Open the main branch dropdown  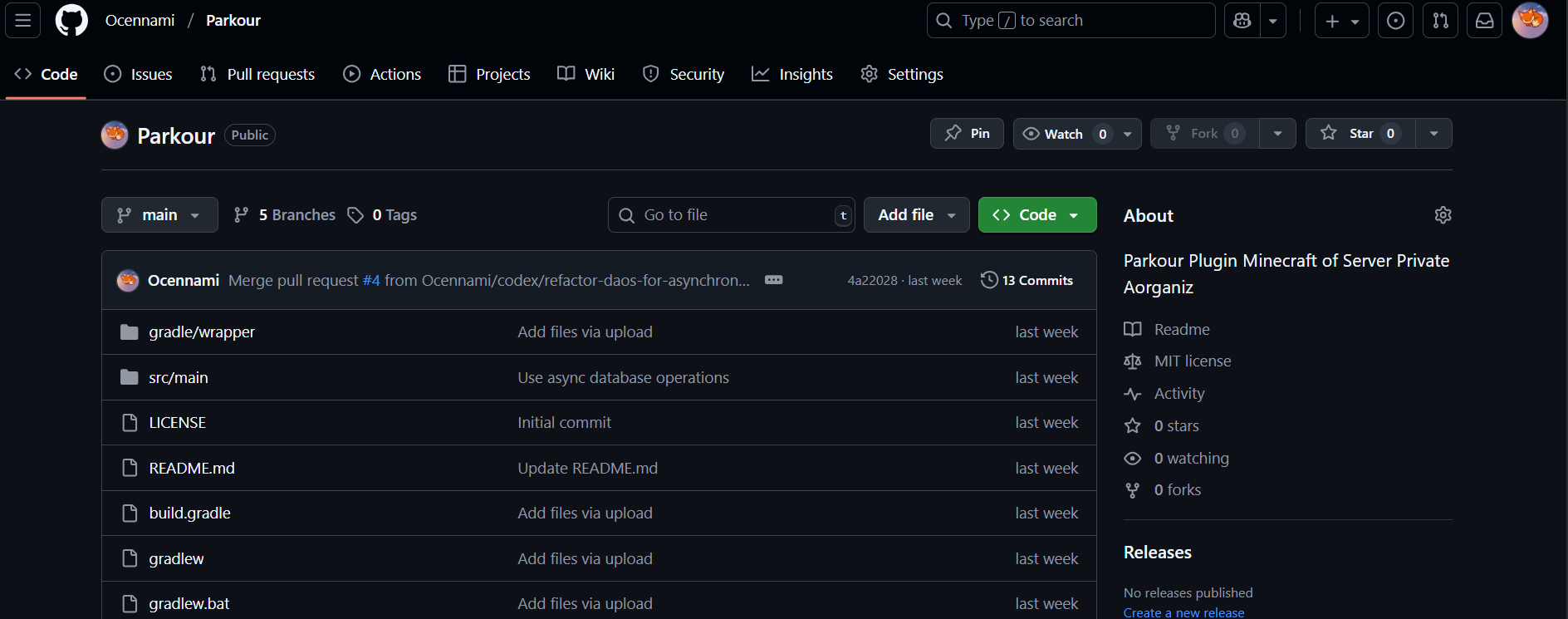pyautogui.click(x=159, y=215)
